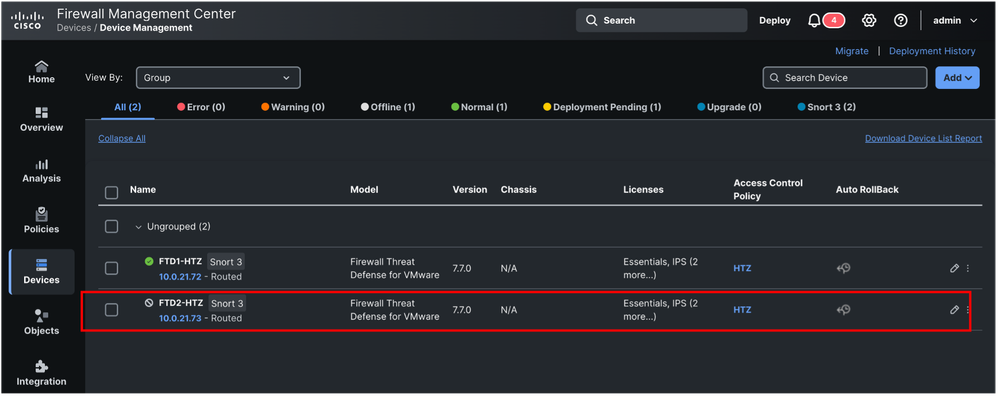Click the FTD2-HTZ device name
The width and height of the screenshot is (998, 397).
click(180, 303)
